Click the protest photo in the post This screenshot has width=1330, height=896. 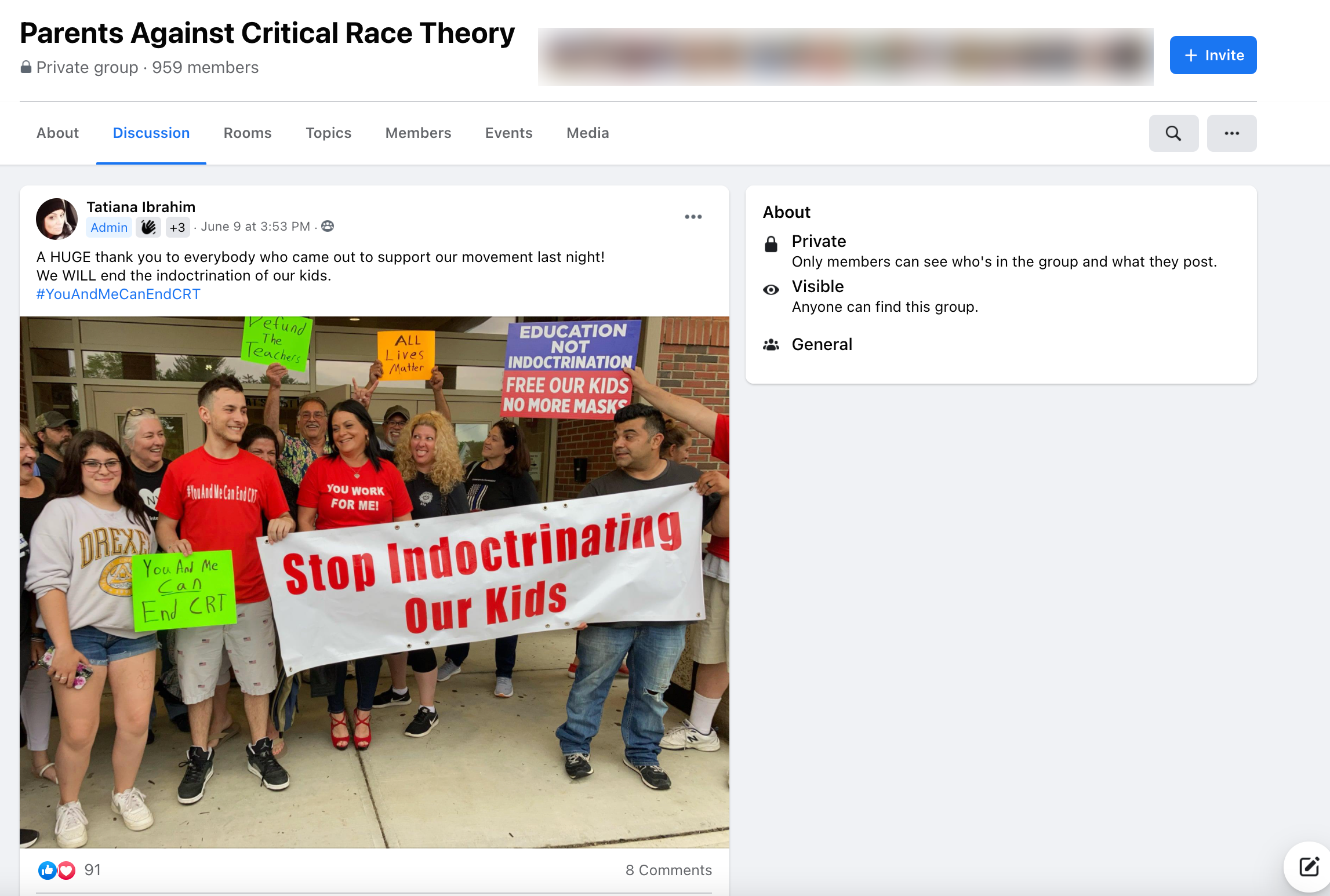click(374, 580)
